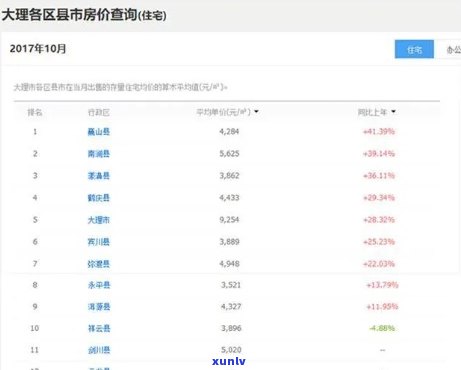Click price value 3,521
The image size is (461, 370).
coord(231,285)
